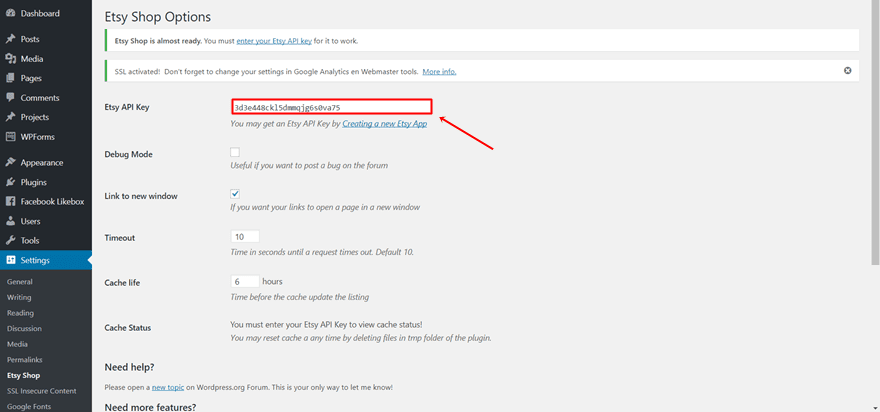Click the 'Timeout' label
This screenshot has width=880, height=412.
[120, 238]
